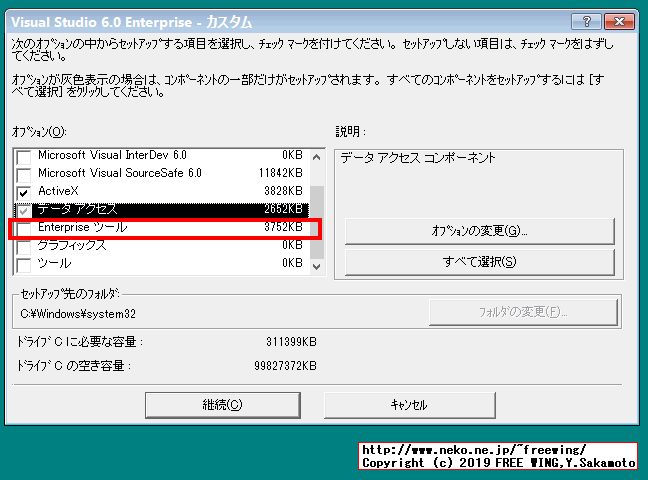
Task: Click the オプションの変更(G)... button
Action: [479, 231]
